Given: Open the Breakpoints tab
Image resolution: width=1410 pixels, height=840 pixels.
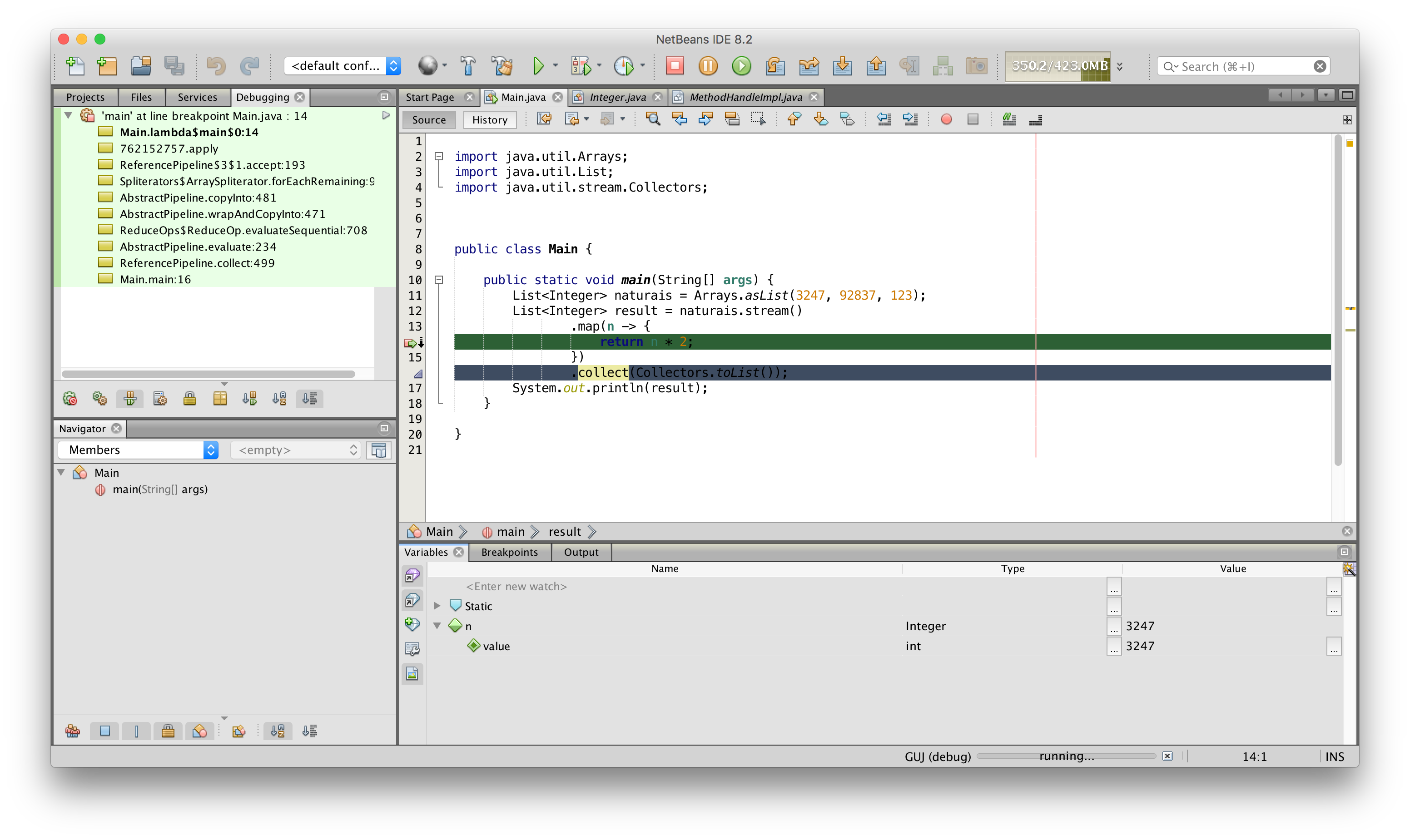Looking at the screenshot, I should 509,552.
